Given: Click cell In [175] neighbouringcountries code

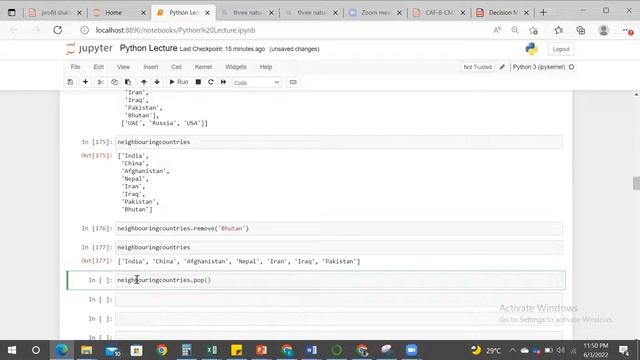Looking at the screenshot, I should 339,142.
